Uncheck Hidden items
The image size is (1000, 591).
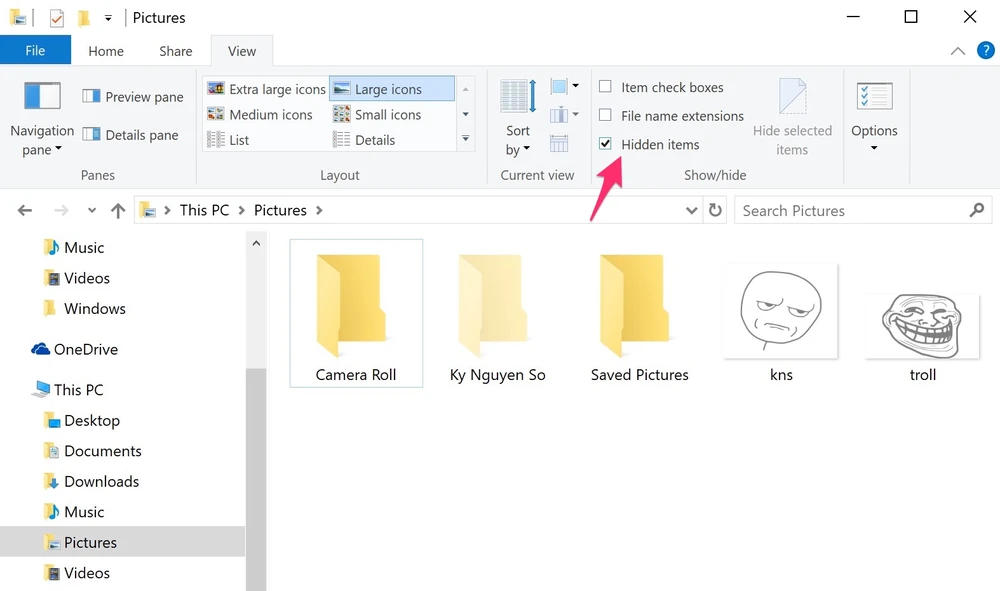604,144
